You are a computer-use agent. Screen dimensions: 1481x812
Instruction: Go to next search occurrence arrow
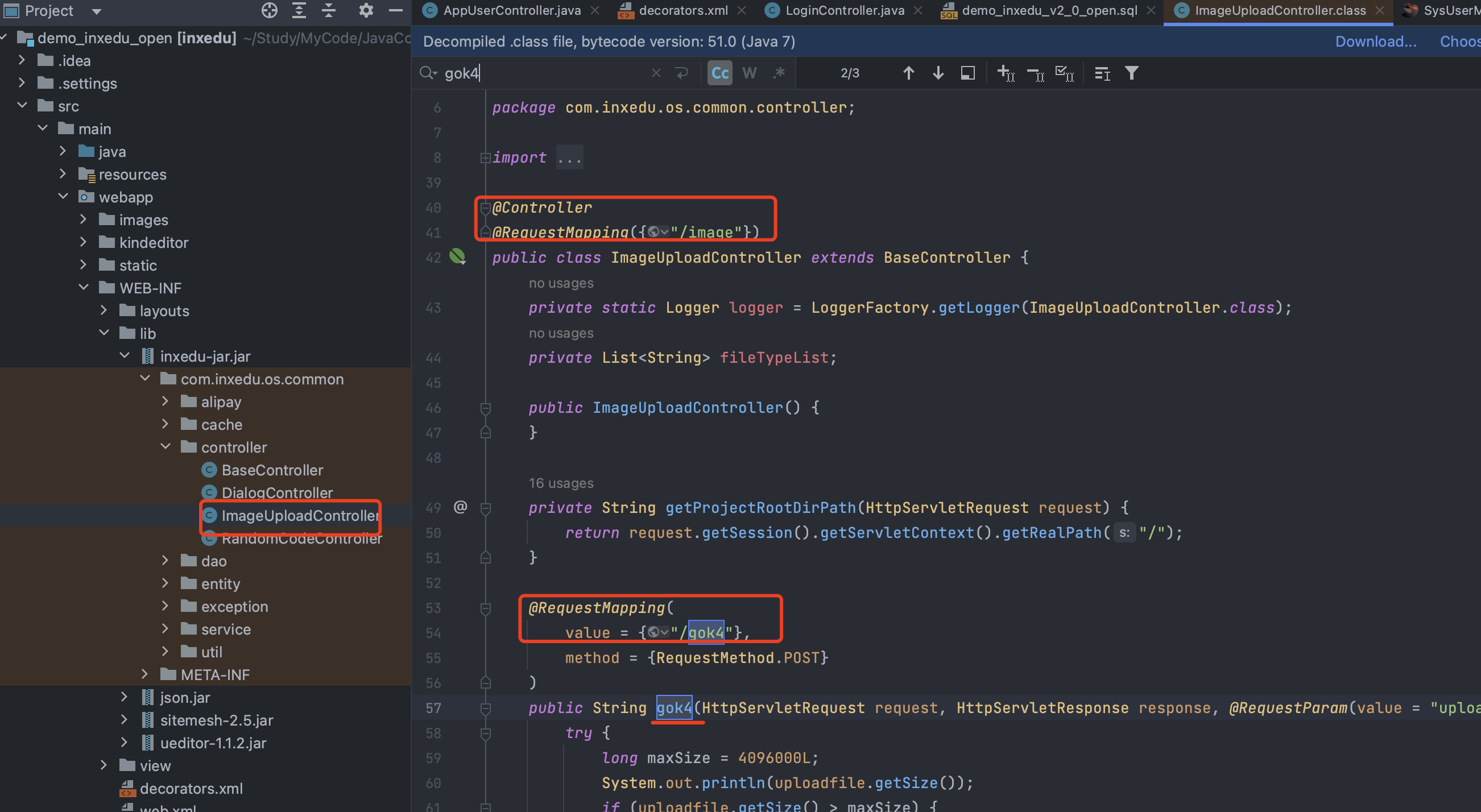[x=938, y=73]
